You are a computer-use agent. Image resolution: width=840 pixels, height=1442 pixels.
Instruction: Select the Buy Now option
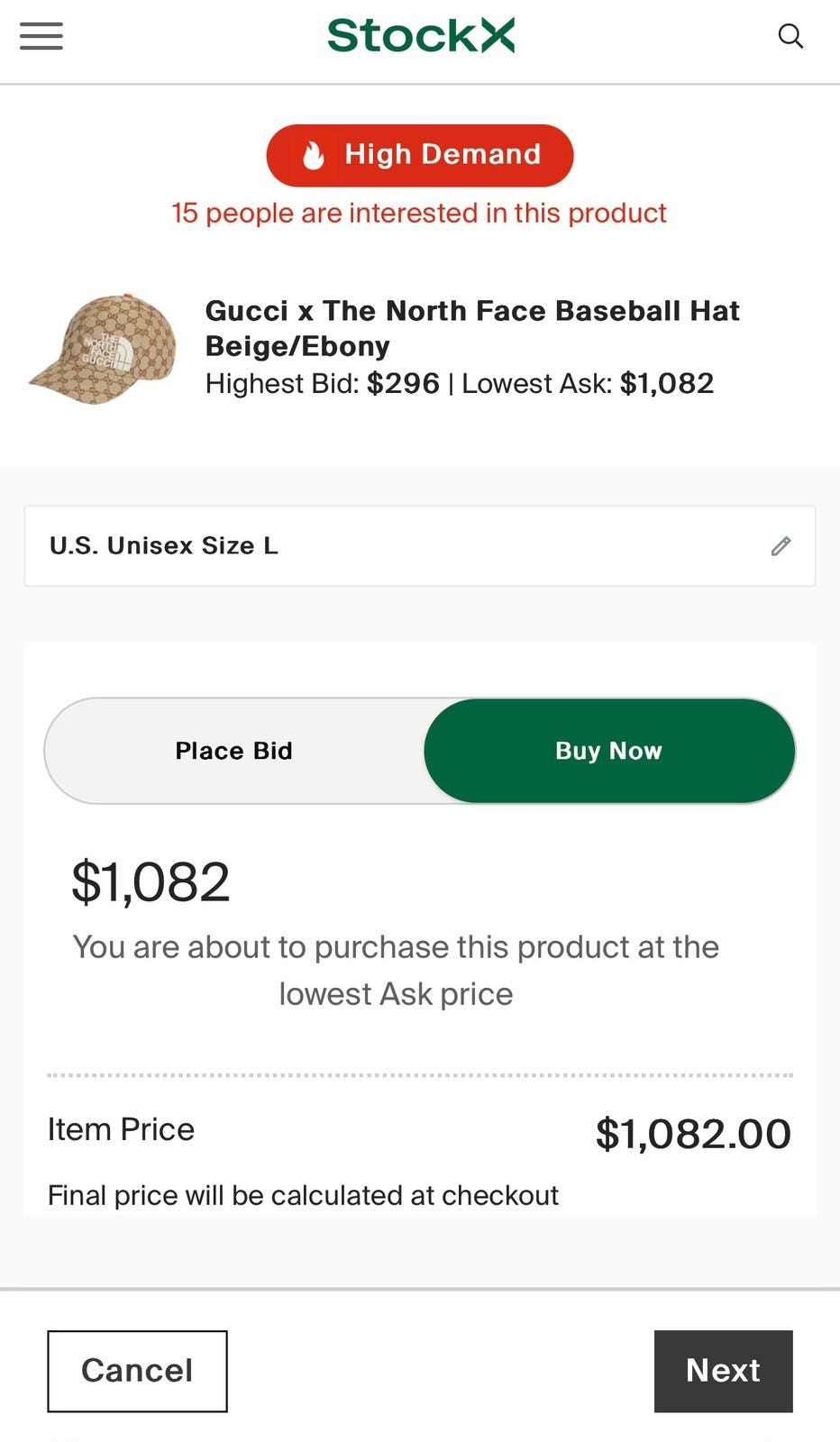coord(609,751)
